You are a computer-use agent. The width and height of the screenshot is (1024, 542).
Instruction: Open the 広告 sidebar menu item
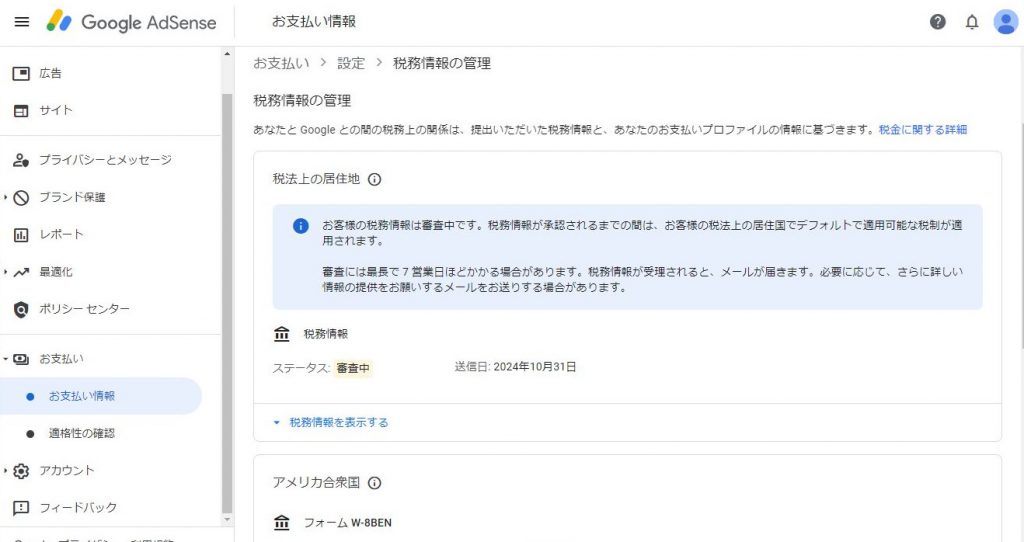(x=51, y=73)
